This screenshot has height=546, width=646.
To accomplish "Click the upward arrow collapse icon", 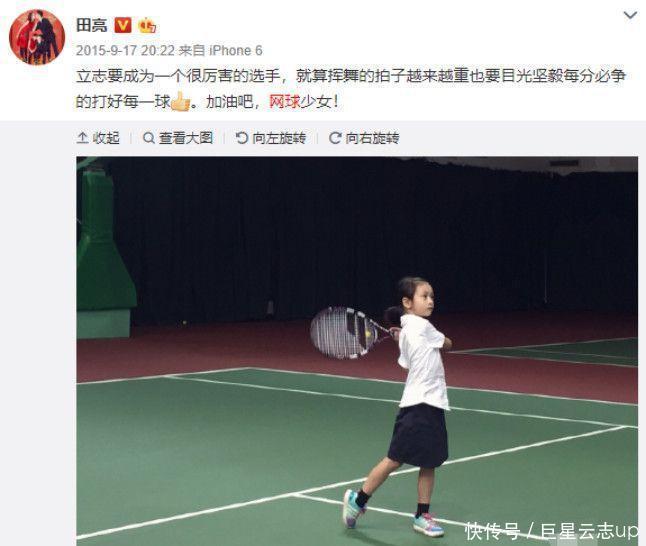I will pyautogui.click(x=82, y=138).
